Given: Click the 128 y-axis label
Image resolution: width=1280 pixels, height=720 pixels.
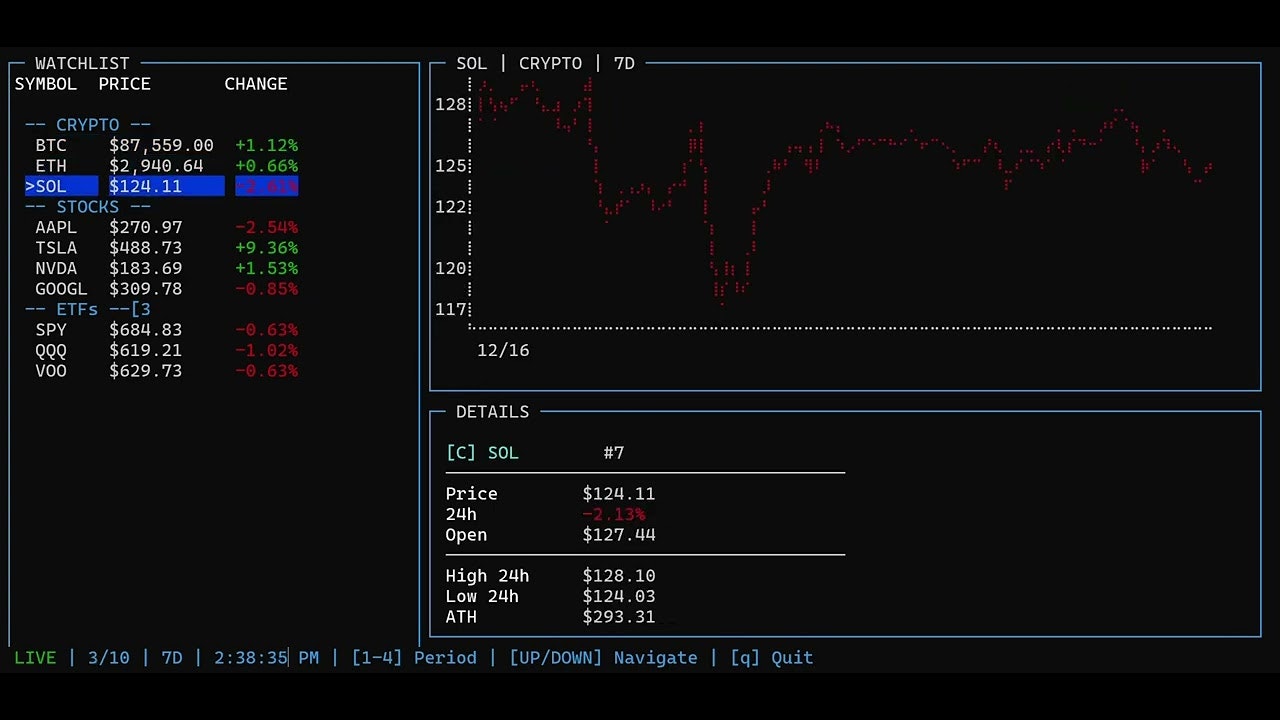Looking at the screenshot, I should pos(451,104).
